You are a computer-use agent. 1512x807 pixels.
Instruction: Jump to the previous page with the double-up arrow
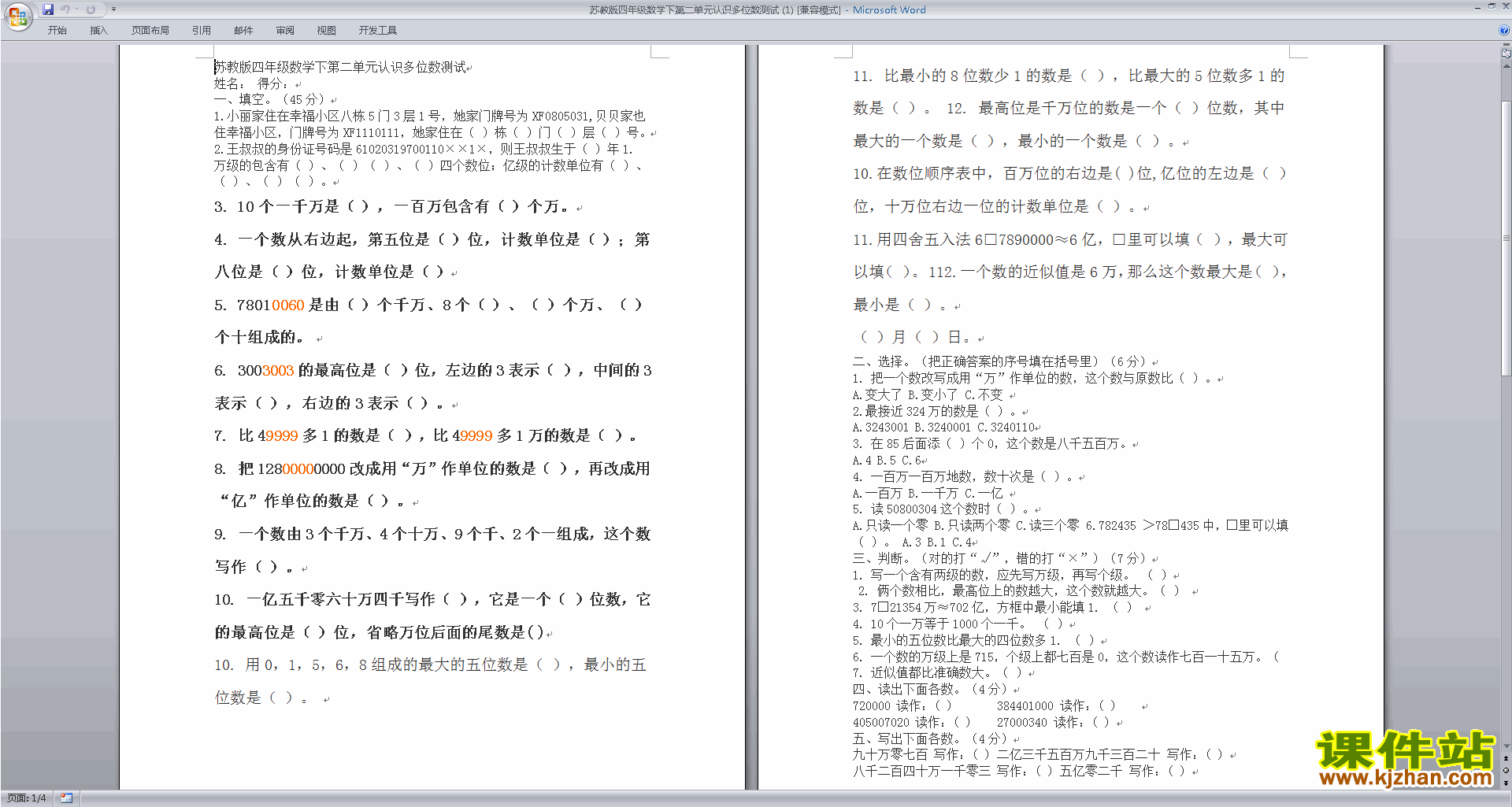[1506, 758]
